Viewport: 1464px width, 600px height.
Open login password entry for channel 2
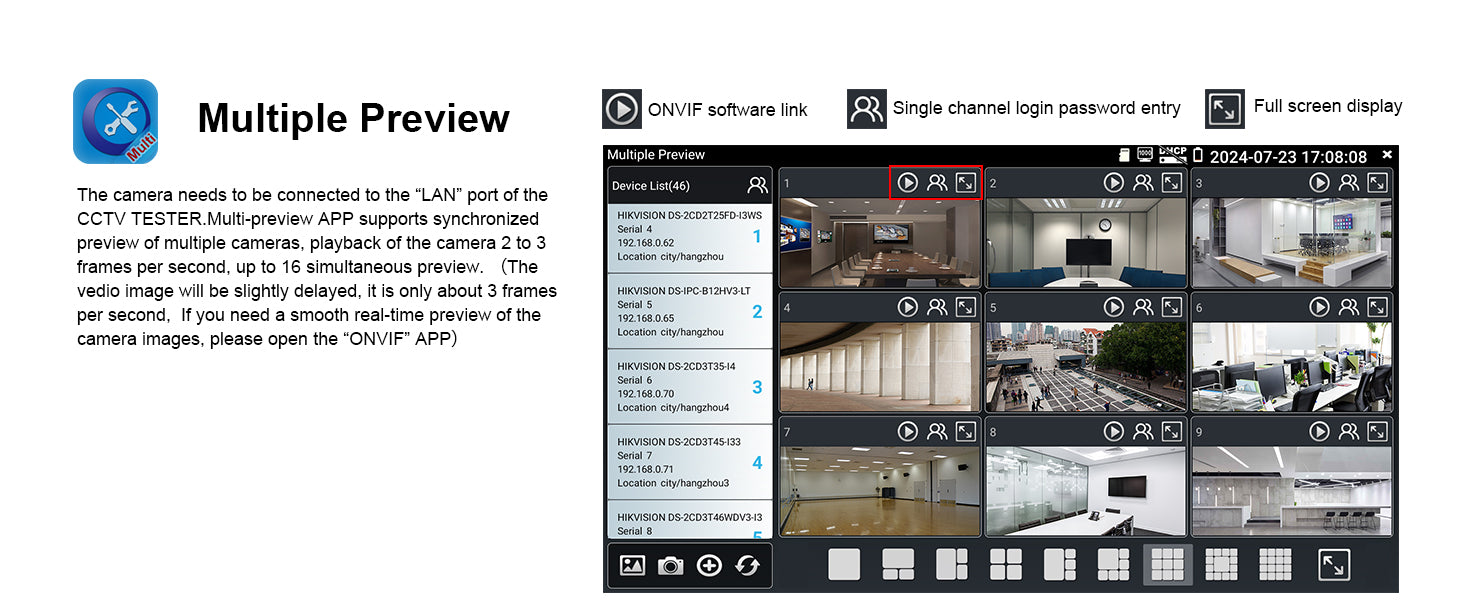pos(1143,182)
